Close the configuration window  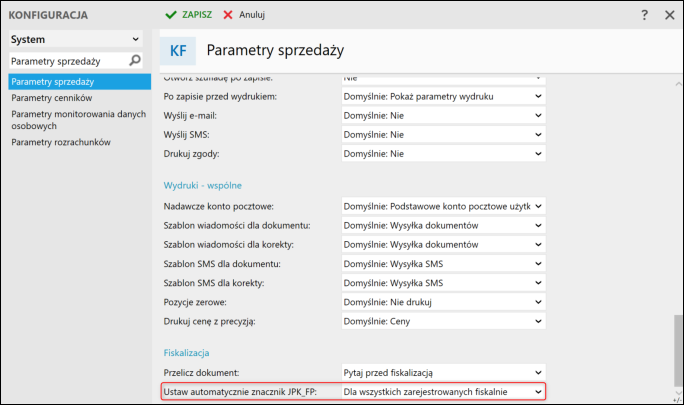(669, 15)
